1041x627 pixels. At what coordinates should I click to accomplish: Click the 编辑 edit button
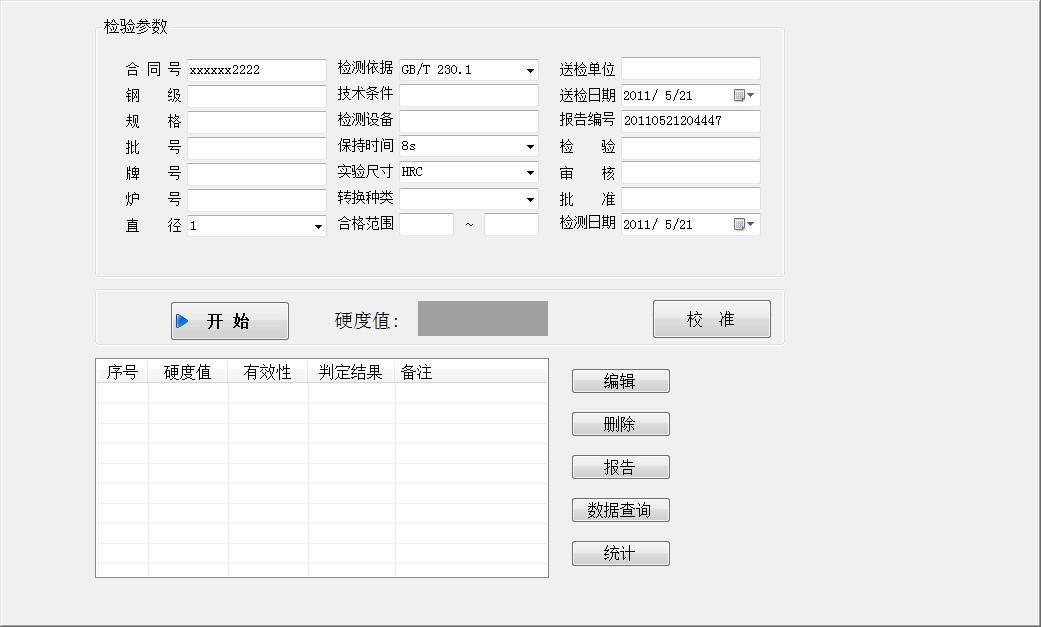pyautogui.click(x=620, y=381)
